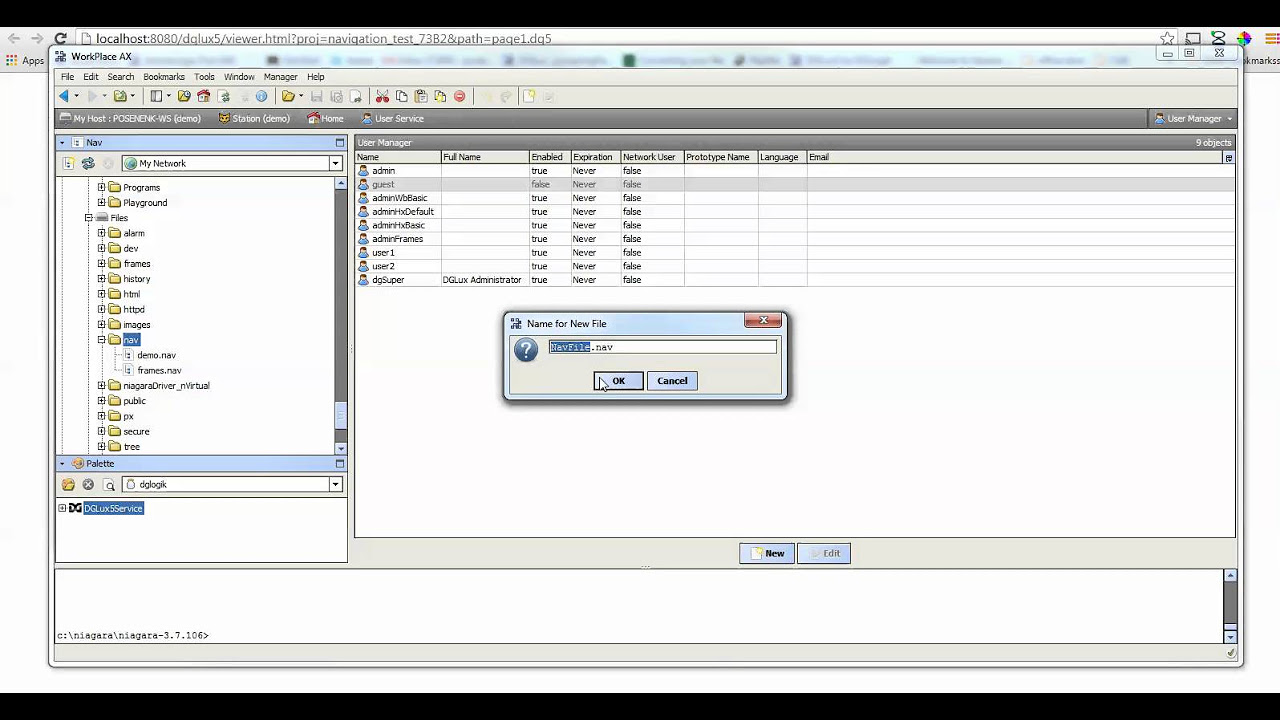Click the search magnifier icon in the Palette
1280x720 pixels.
[110, 485]
